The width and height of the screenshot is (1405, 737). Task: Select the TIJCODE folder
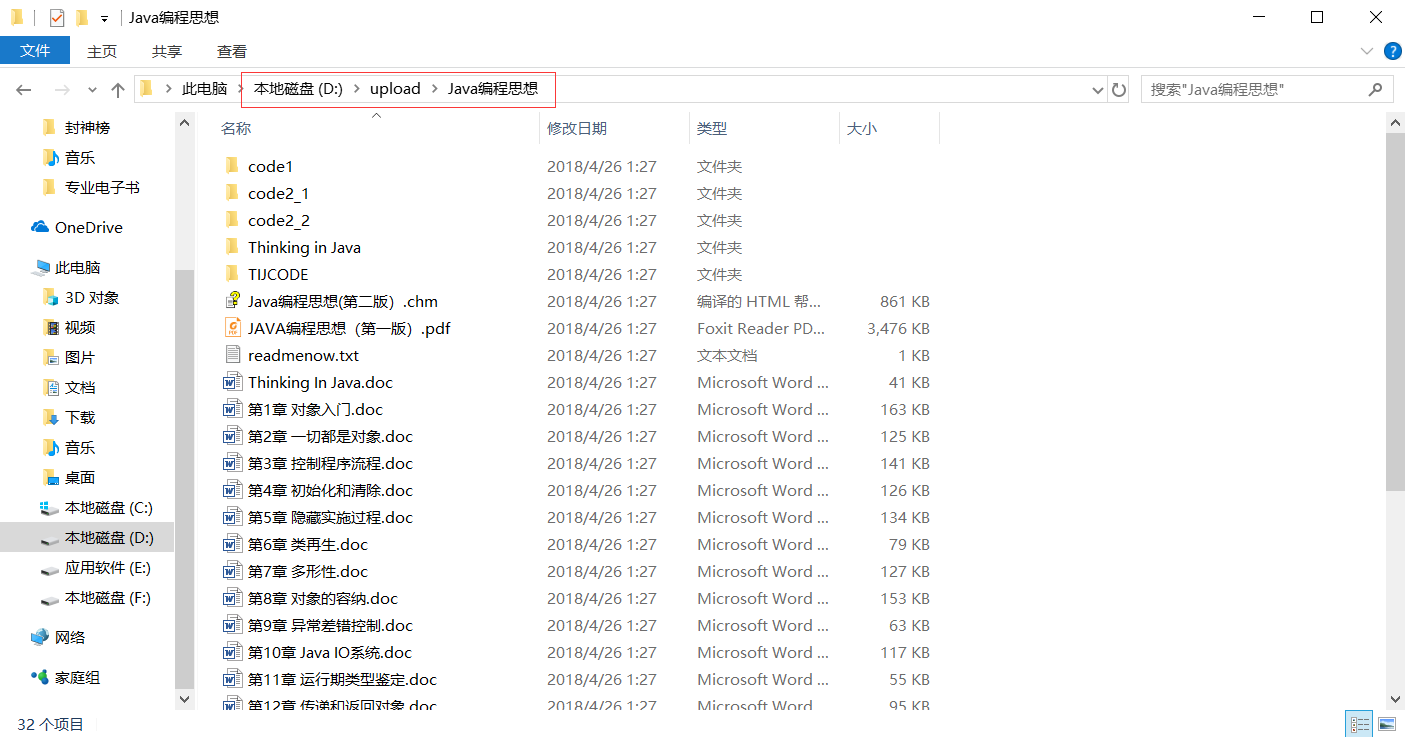(x=278, y=274)
